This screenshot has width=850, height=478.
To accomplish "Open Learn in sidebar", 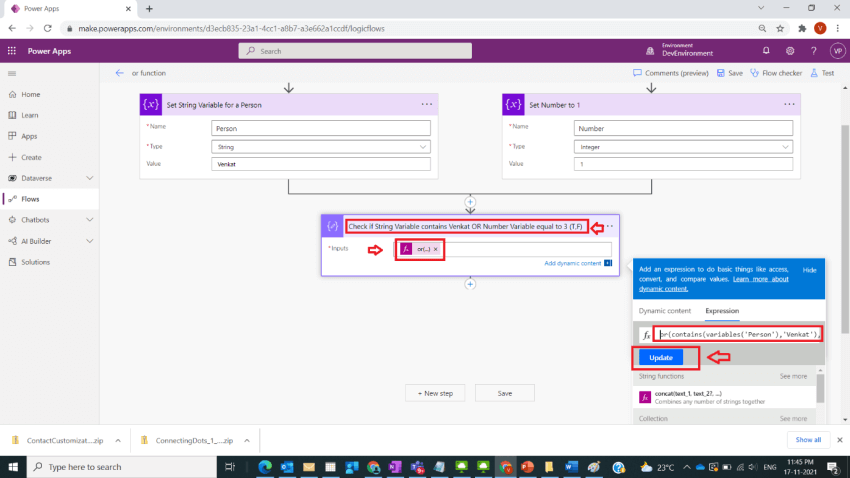I will (x=29, y=115).
